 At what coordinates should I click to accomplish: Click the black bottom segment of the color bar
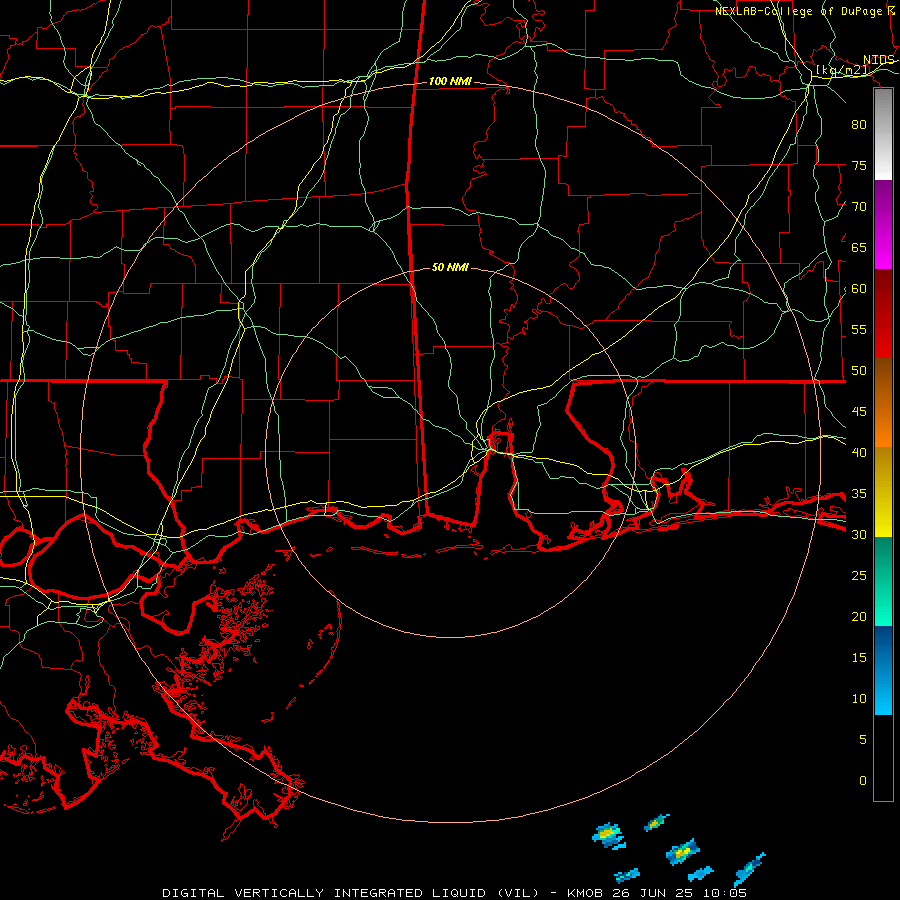pyautogui.click(x=883, y=758)
